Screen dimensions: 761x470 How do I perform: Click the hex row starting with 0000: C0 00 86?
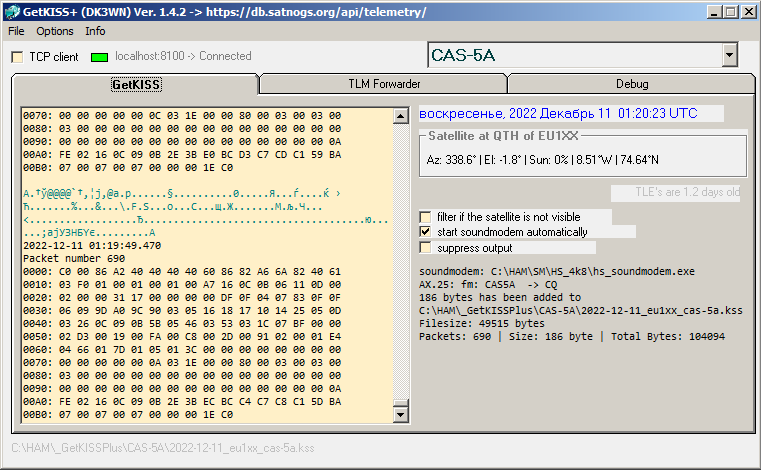point(182,271)
